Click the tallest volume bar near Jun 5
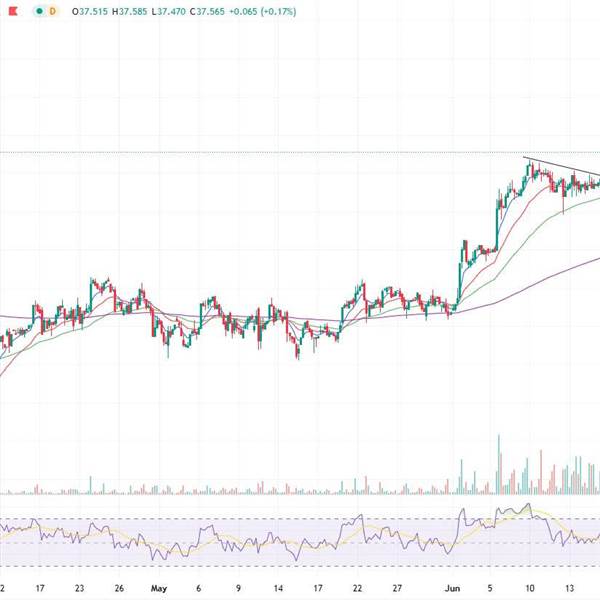Screen dimensions: 600x600 (x=499, y=464)
